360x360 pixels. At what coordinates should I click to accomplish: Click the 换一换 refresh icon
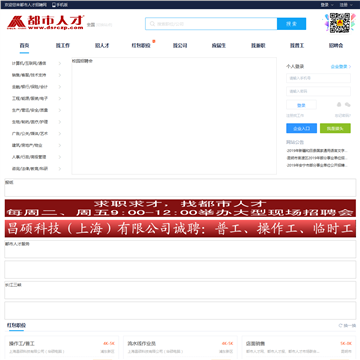click(x=340, y=326)
